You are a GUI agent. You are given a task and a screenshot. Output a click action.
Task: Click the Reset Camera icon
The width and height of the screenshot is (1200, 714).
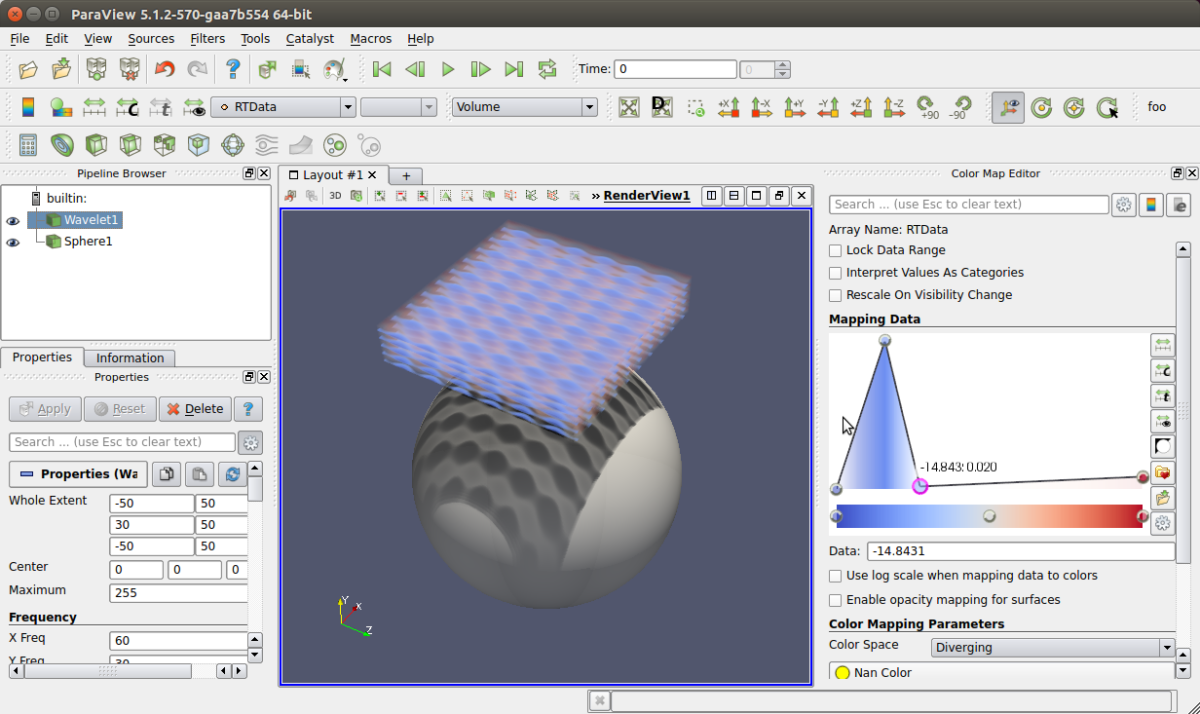pyautogui.click(x=628, y=107)
